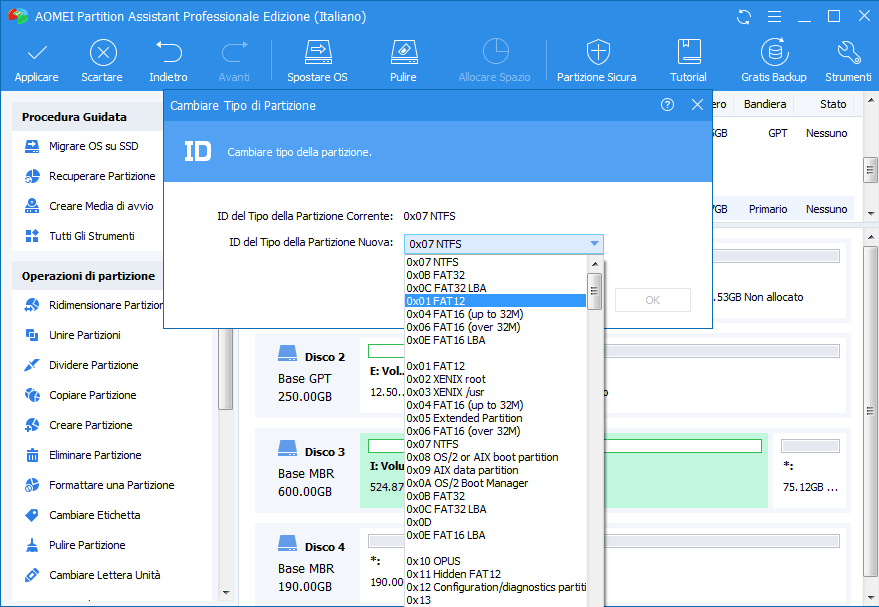Select 0x0B FAT32 at top of list
879x607 pixels.
[435, 275]
